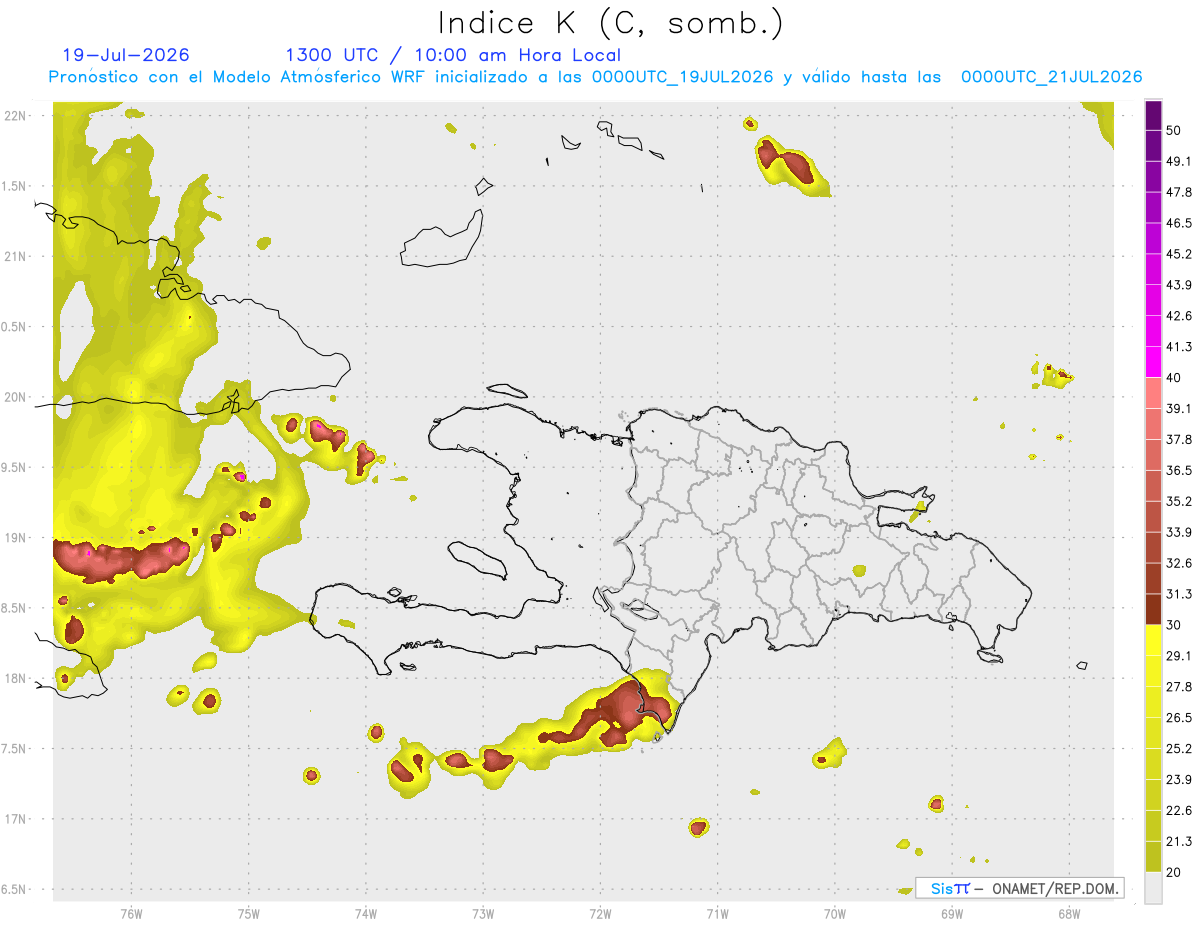Click the '68W' longitude label
This screenshot has height=927, width=1200.
click(1069, 913)
